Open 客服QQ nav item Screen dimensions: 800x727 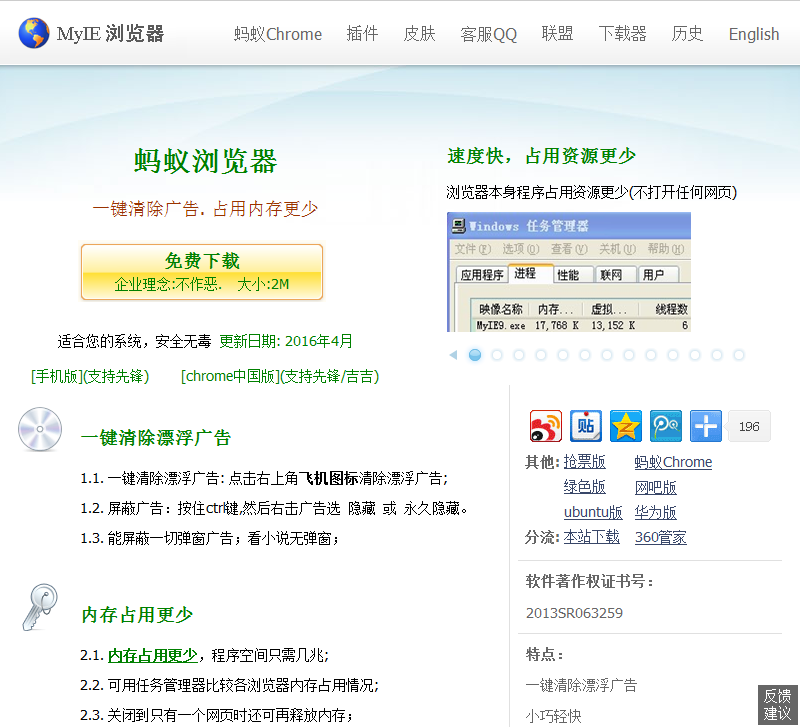click(488, 34)
